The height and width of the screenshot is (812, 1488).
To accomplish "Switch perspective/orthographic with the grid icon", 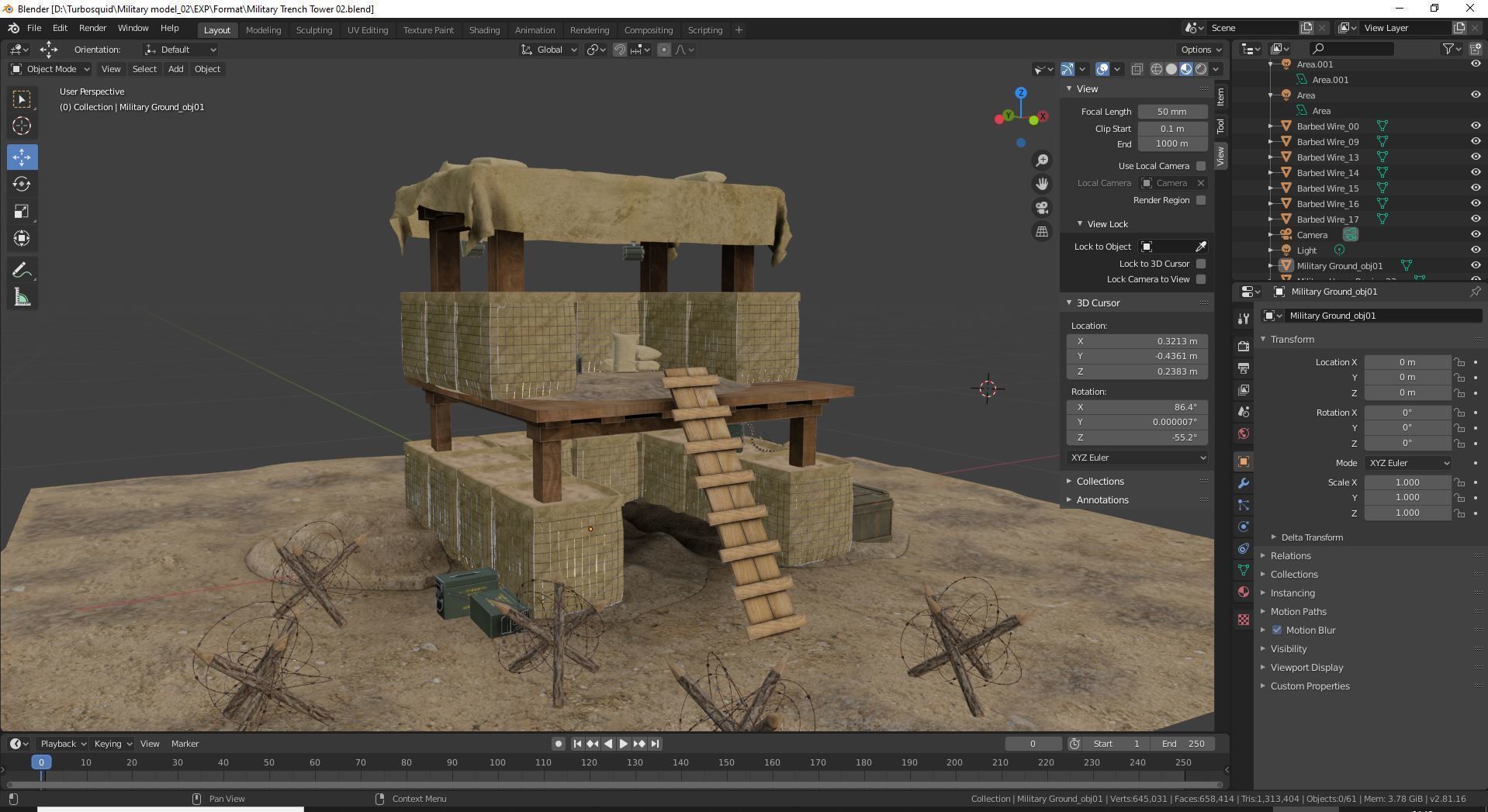I will pos(1042,231).
